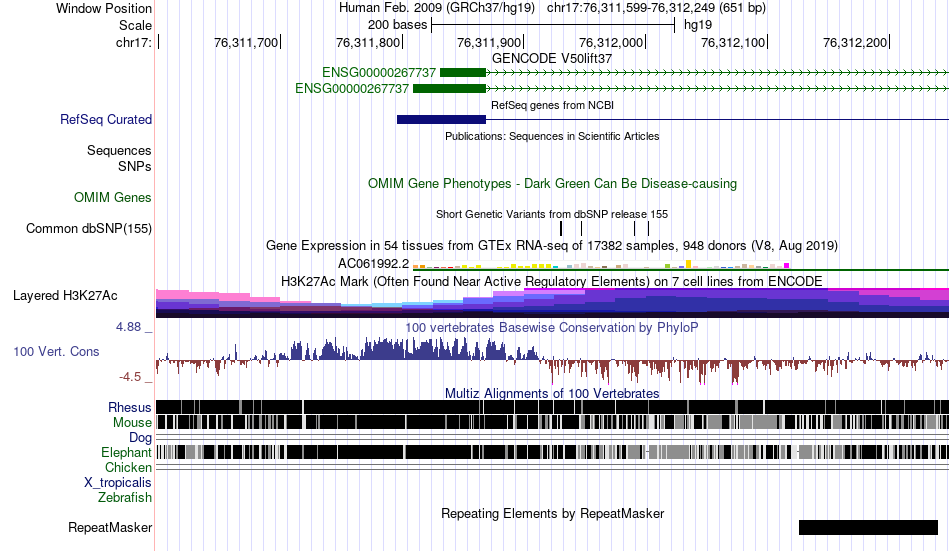Select the Dog species label

point(140,438)
